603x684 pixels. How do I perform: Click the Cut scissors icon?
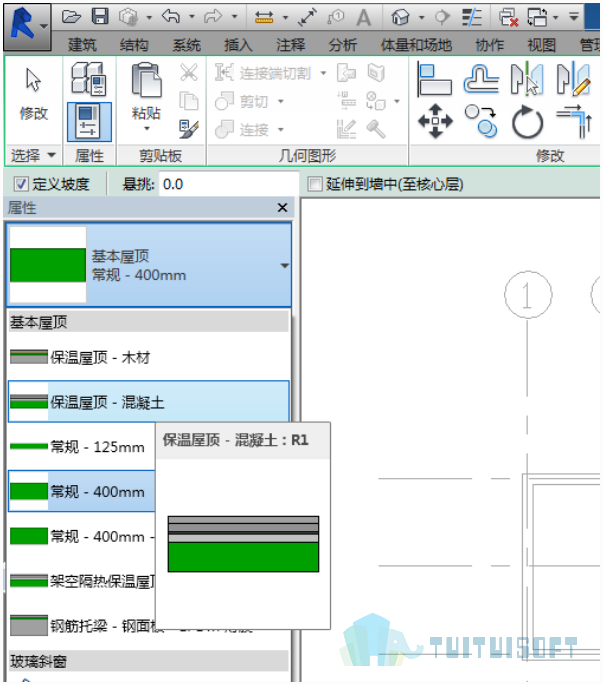(x=189, y=72)
